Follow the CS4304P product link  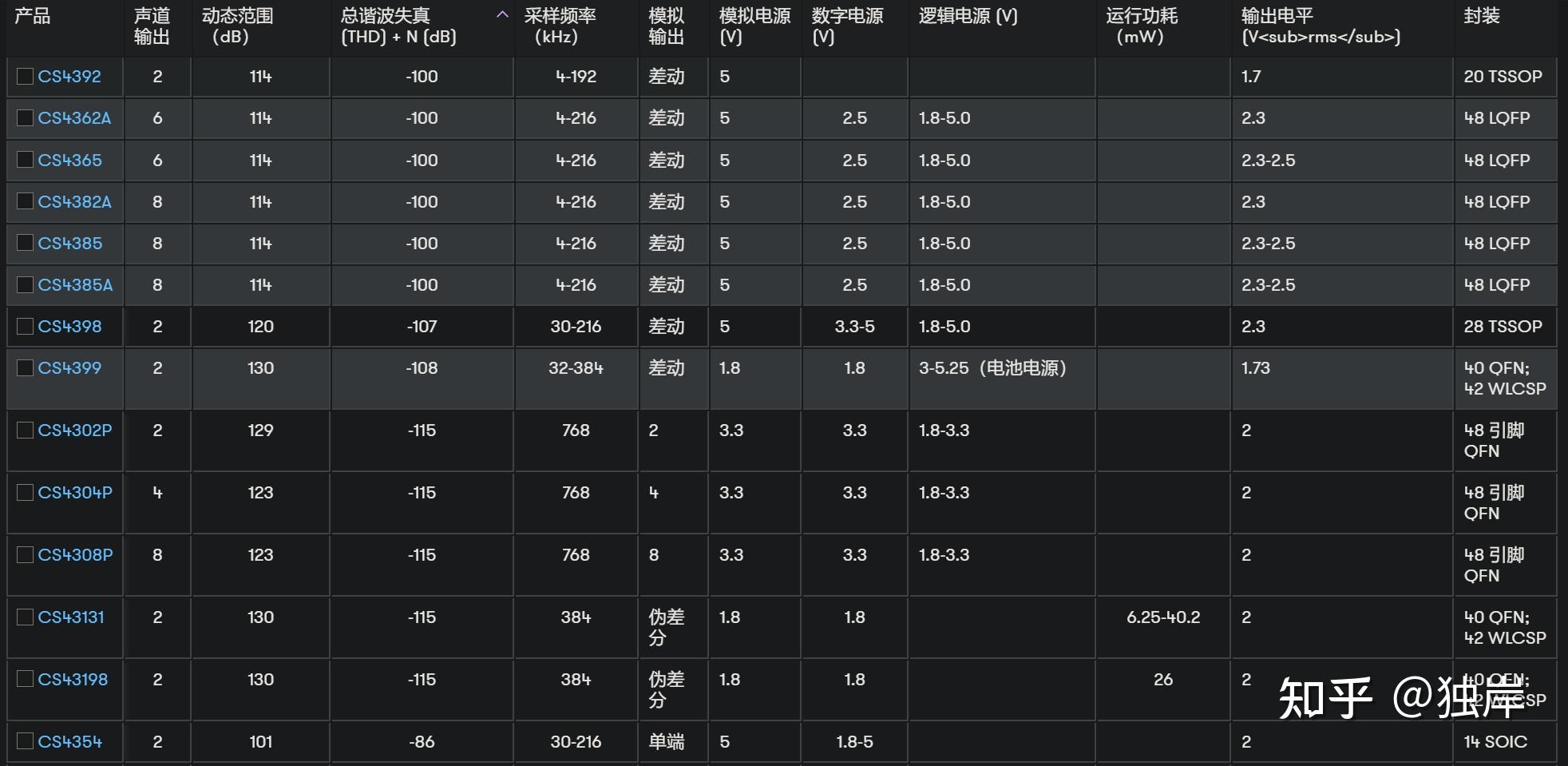click(75, 492)
